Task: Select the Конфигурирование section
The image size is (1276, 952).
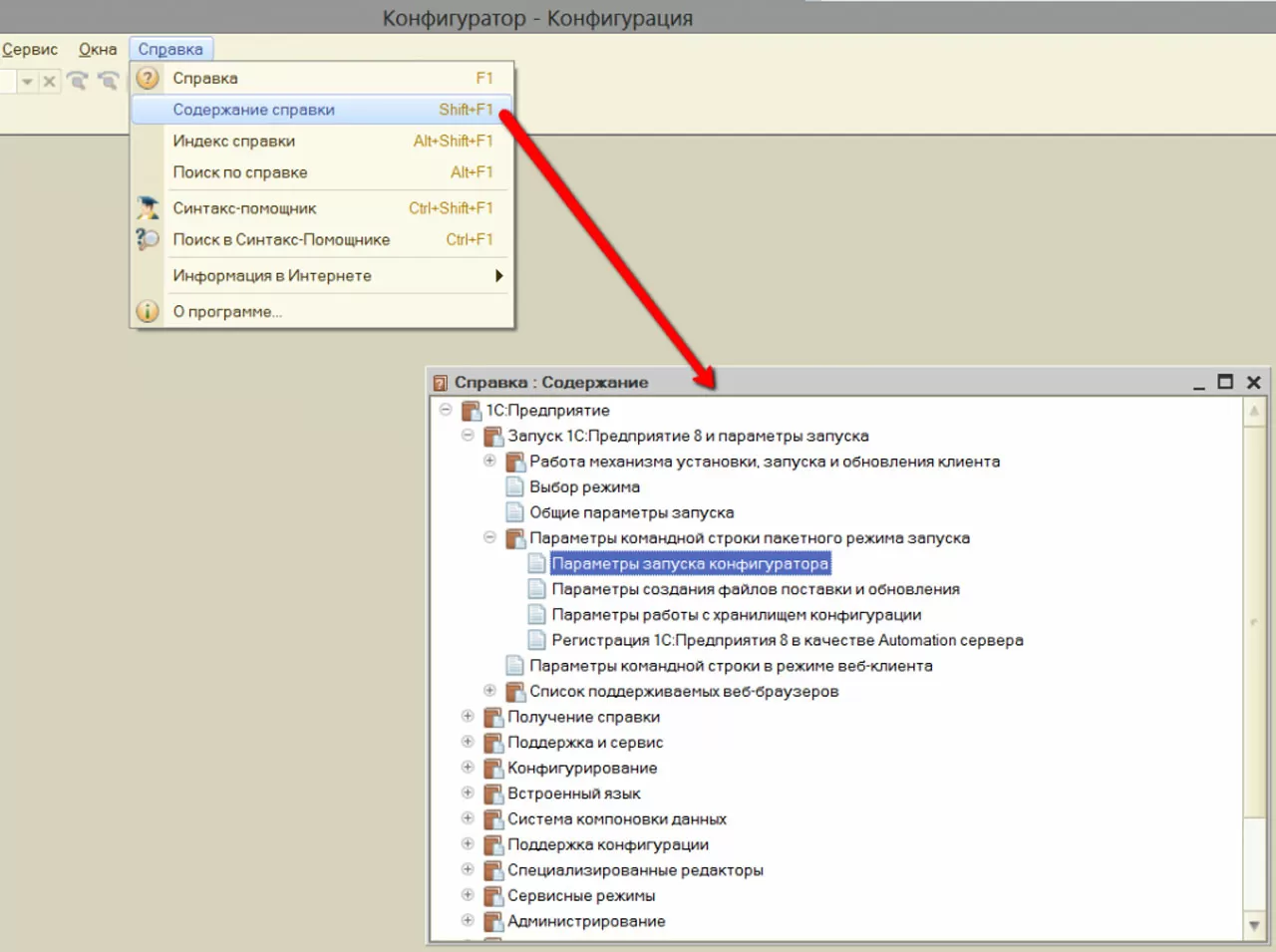Action: click(582, 769)
